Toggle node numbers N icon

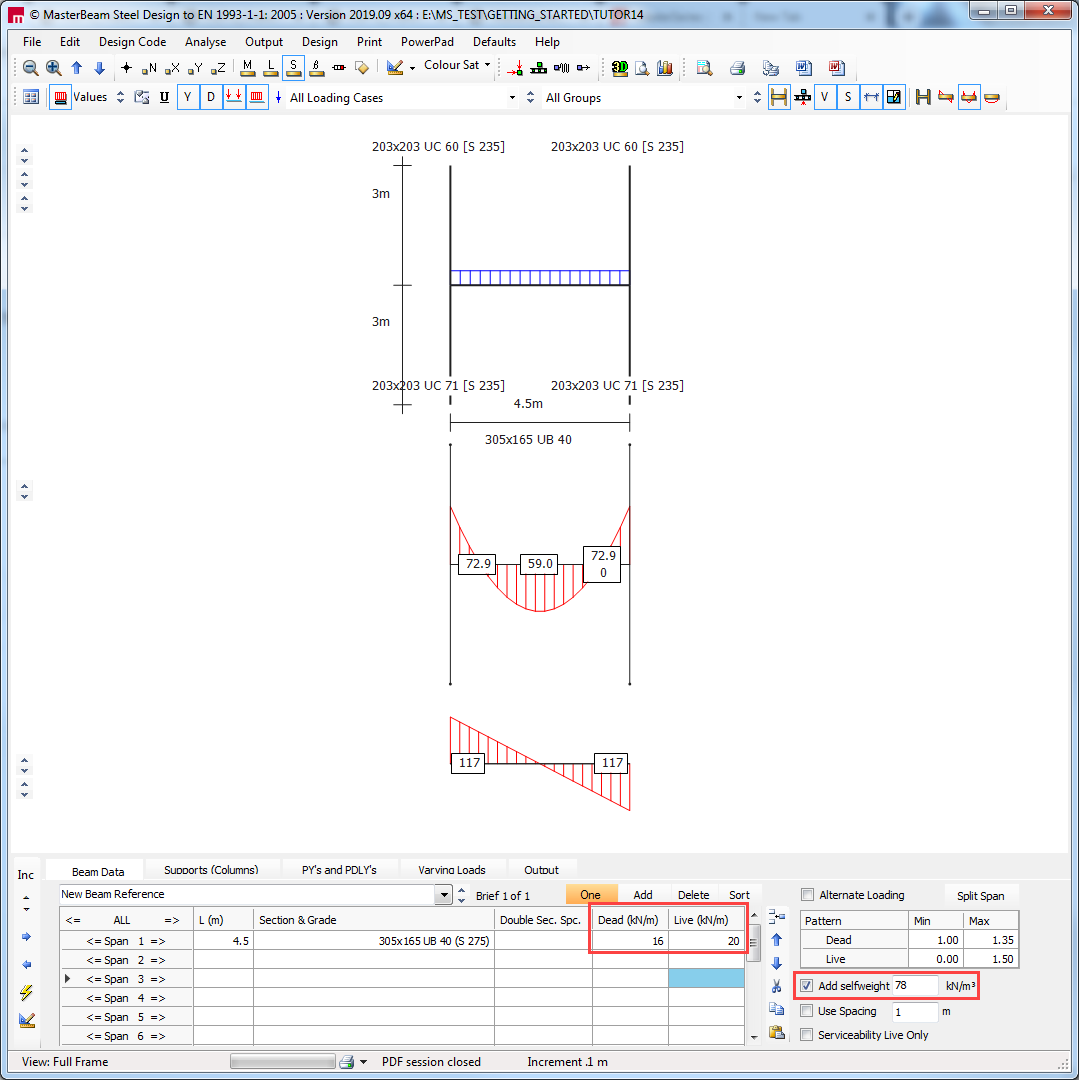point(149,68)
